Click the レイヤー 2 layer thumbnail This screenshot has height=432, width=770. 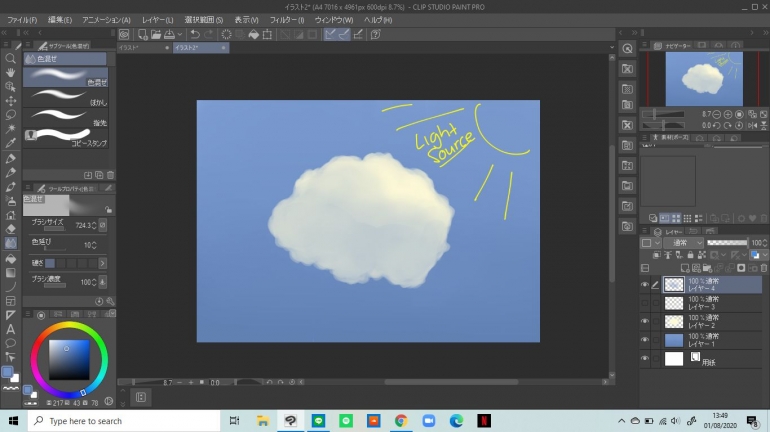tap(674, 321)
